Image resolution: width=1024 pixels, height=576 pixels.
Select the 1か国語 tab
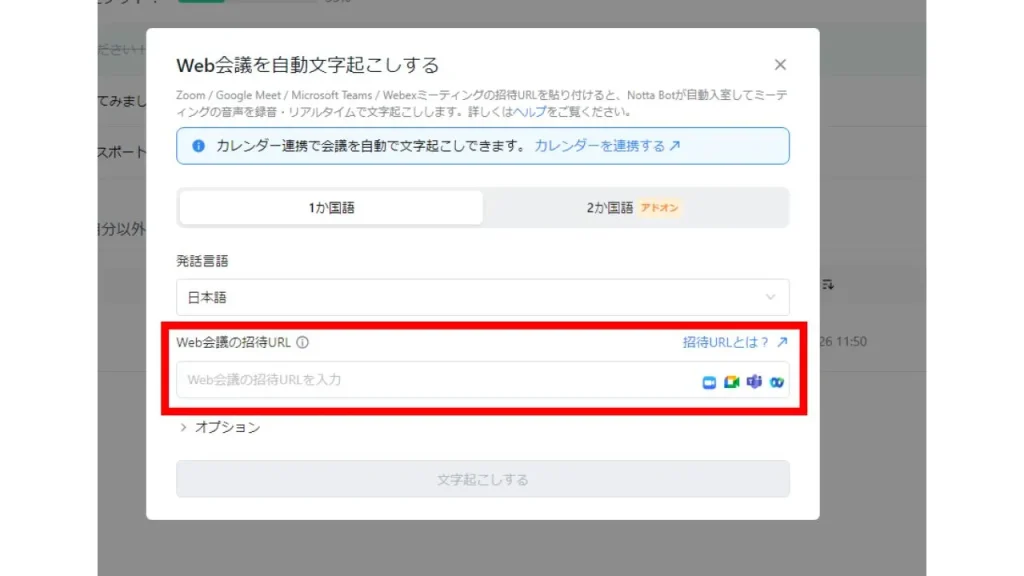[331, 208]
